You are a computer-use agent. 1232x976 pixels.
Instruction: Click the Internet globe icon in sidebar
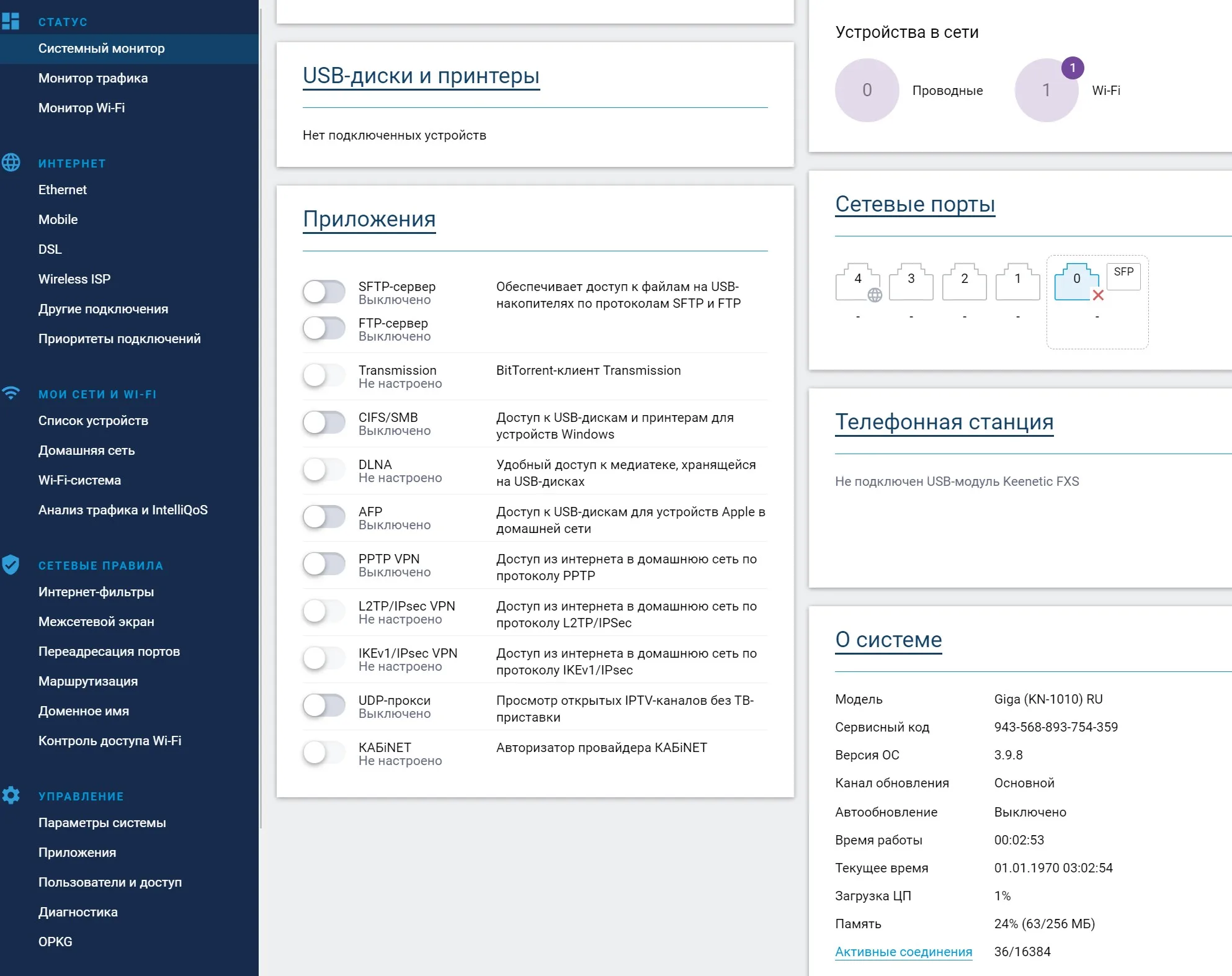click(11, 163)
